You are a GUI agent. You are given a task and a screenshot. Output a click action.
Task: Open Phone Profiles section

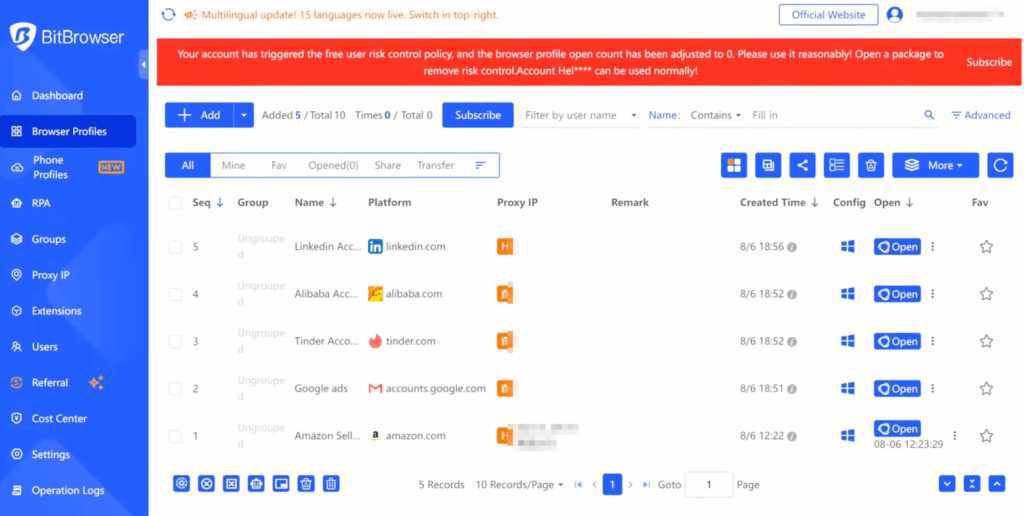[x=68, y=167]
